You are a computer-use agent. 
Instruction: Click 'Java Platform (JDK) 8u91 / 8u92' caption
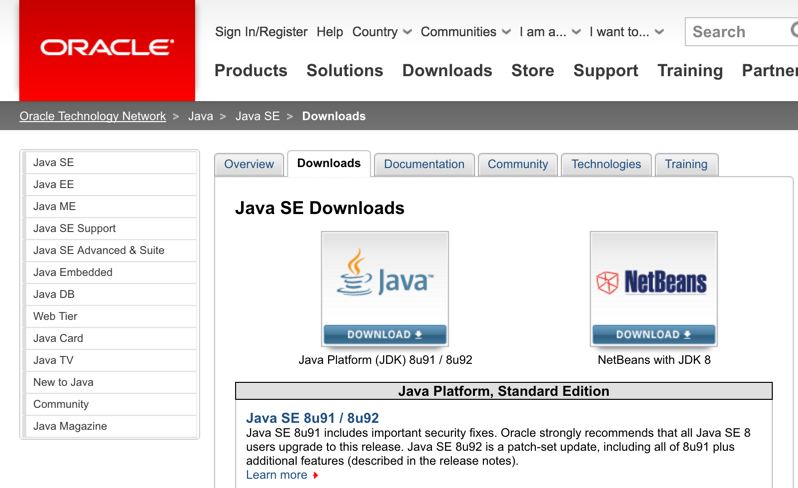pos(385,360)
